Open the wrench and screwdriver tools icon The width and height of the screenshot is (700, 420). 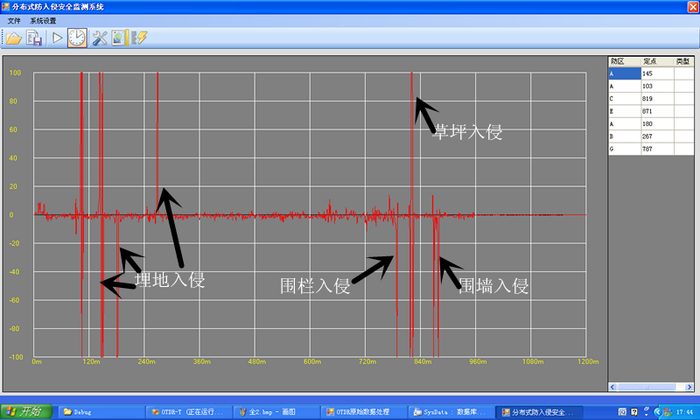tap(100, 38)
